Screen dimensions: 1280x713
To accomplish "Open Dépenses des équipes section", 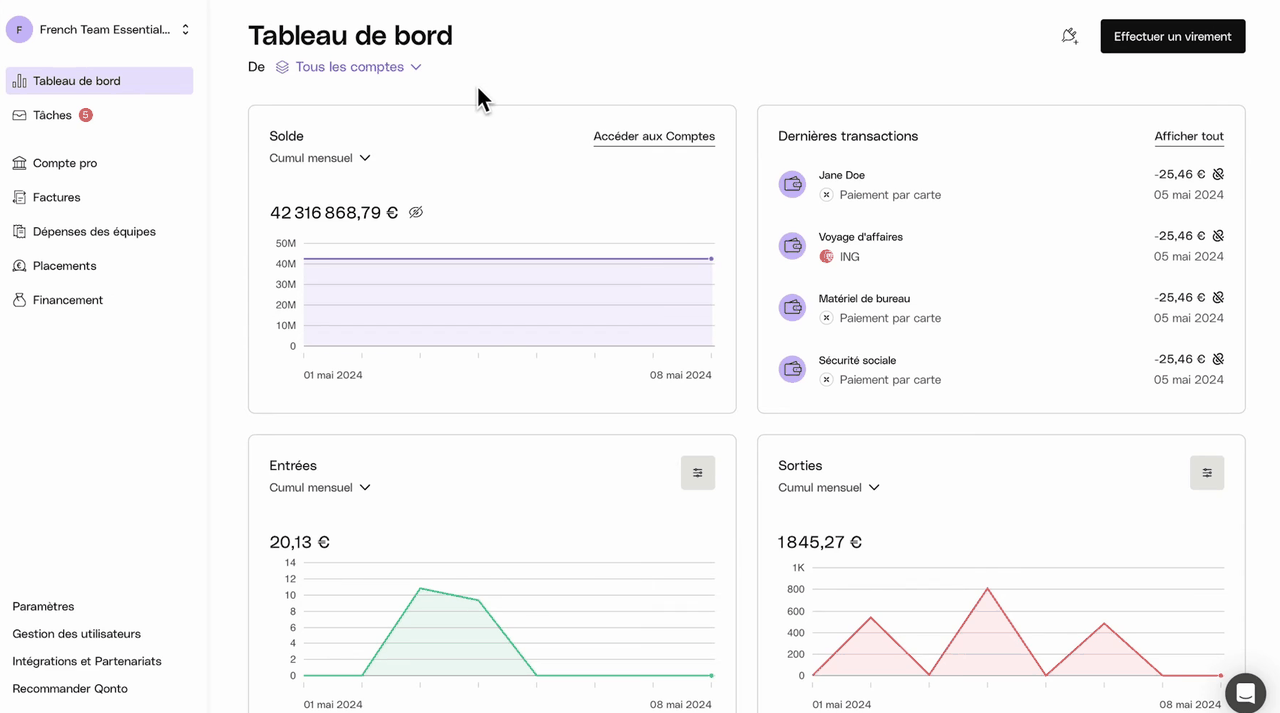I will [99, 231].
